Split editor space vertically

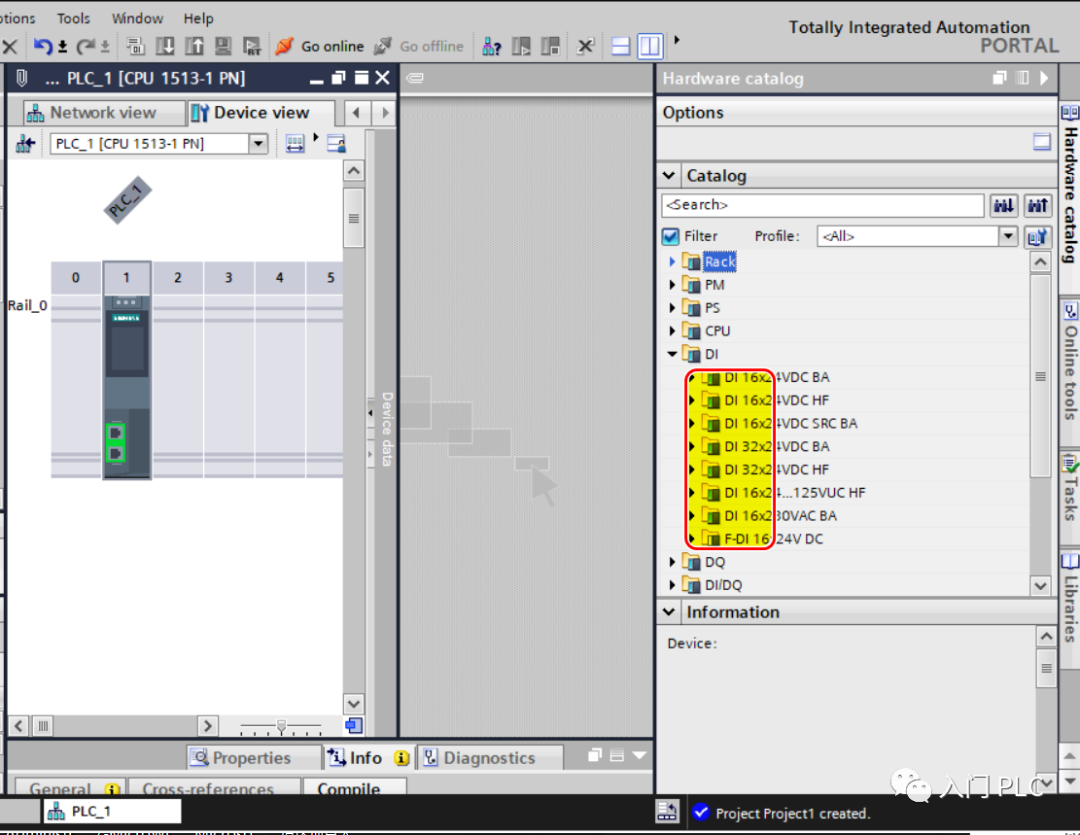(650, 46)
